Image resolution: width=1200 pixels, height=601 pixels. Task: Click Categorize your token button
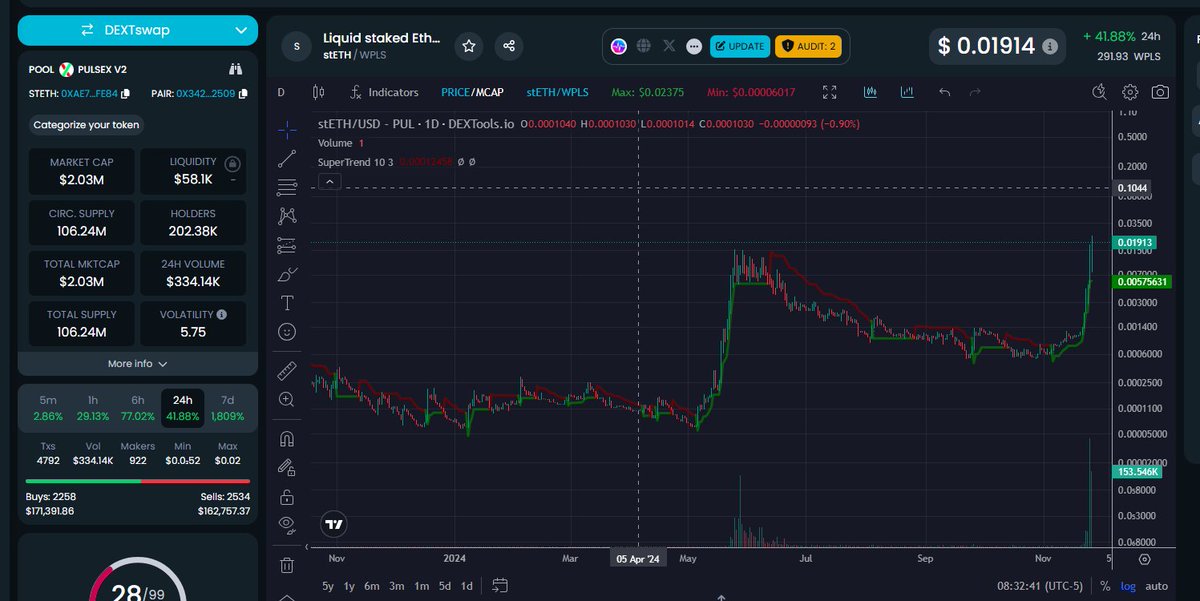(x=86, y=125)
